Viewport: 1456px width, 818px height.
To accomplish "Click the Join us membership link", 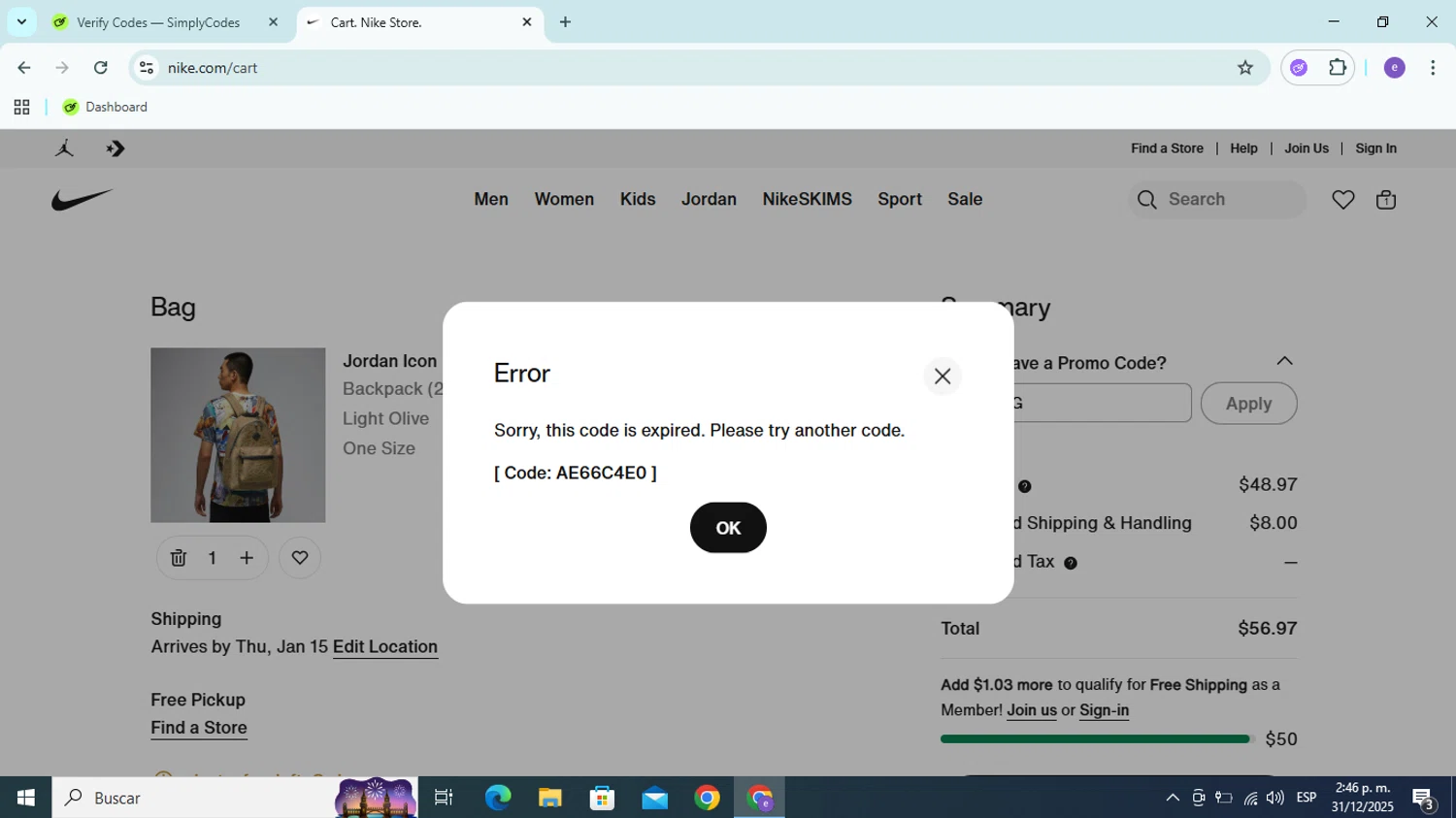I will pos(1032,710).
